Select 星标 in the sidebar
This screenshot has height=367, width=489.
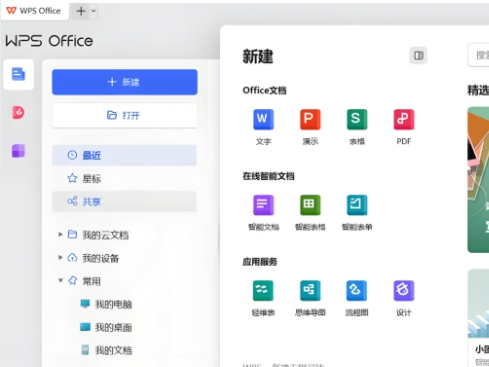(124, 179)
